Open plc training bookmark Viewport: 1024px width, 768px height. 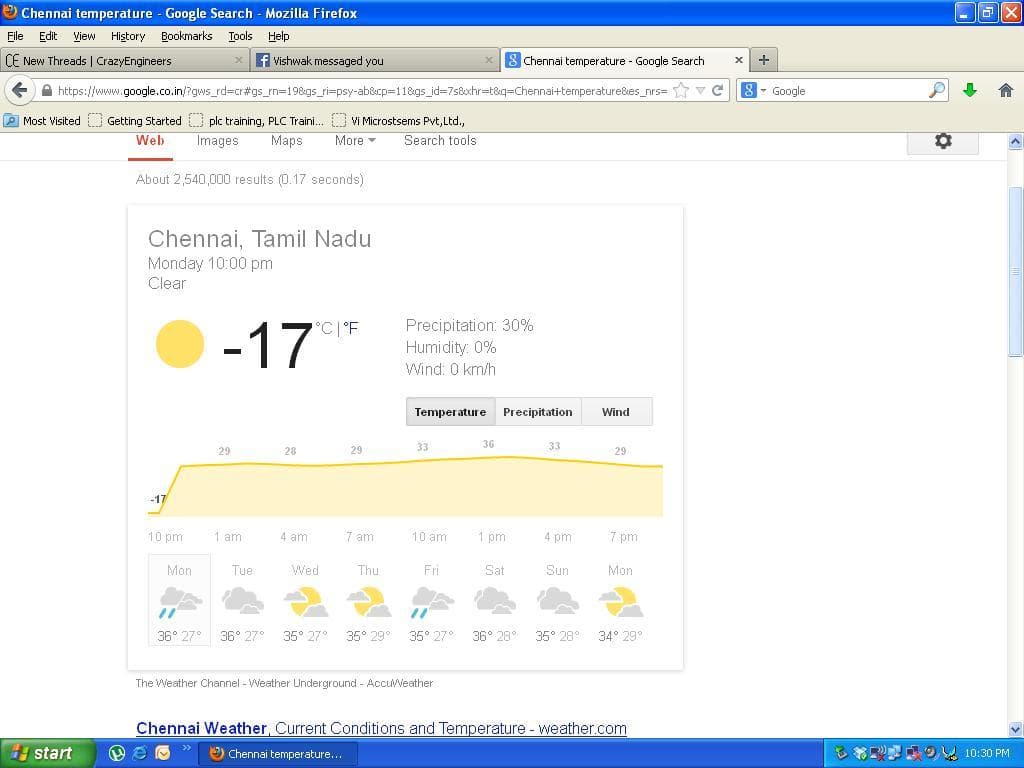[x=257, y=121]
